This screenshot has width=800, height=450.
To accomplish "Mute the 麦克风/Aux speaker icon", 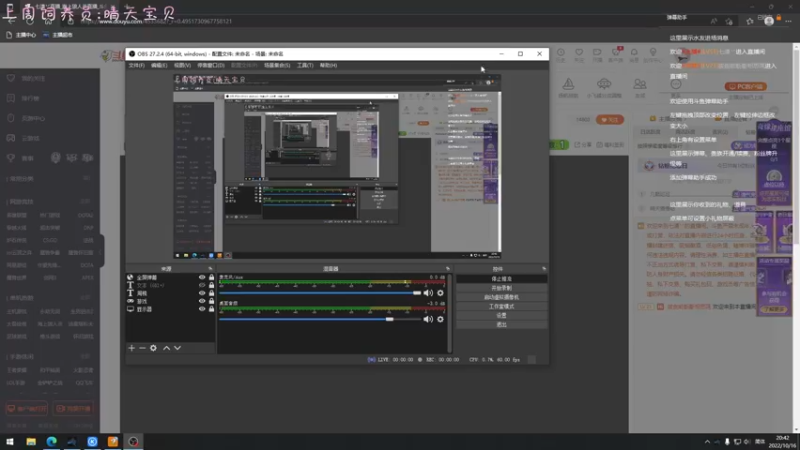I will point(428,293).
